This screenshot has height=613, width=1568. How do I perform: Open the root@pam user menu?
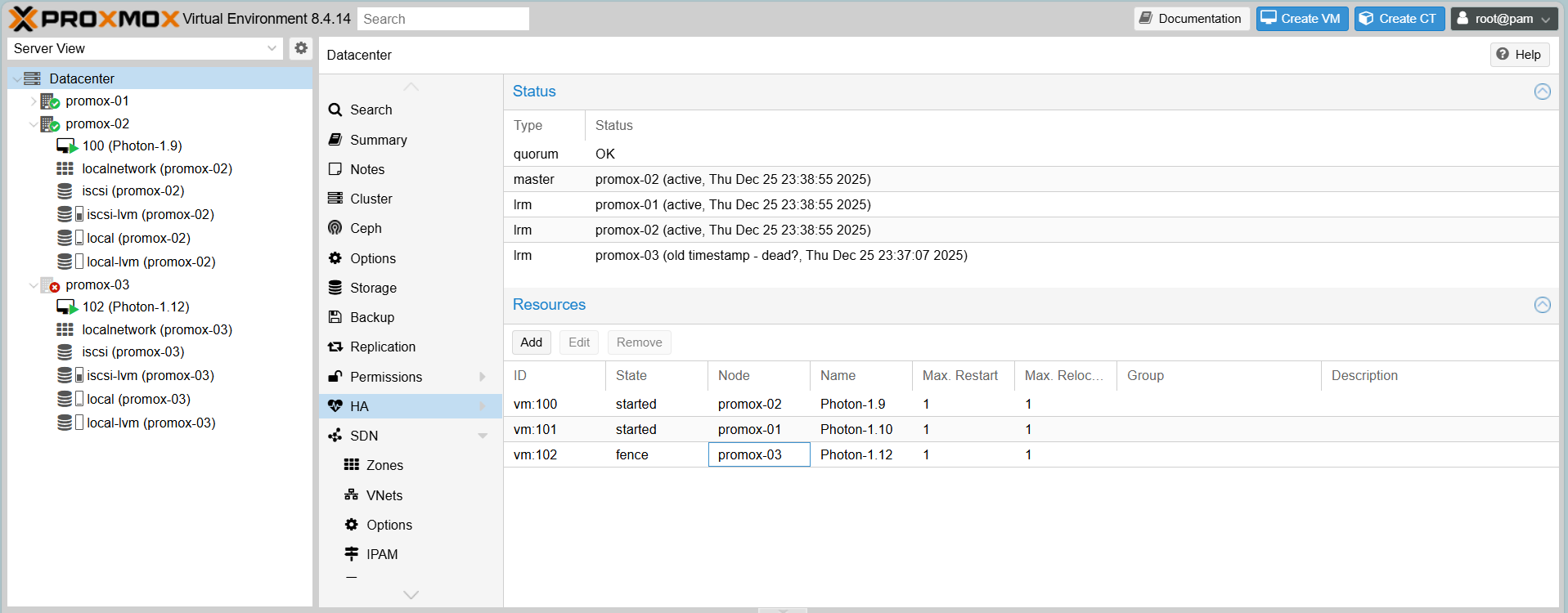click(x=1504, y=19)
